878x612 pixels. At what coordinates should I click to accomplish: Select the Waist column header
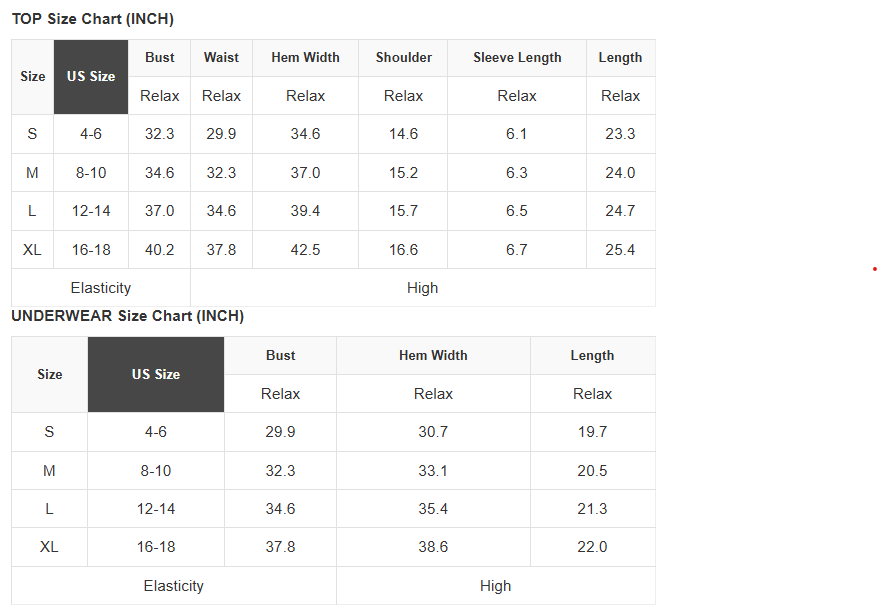pyautogui.click(x=221, y=58)
